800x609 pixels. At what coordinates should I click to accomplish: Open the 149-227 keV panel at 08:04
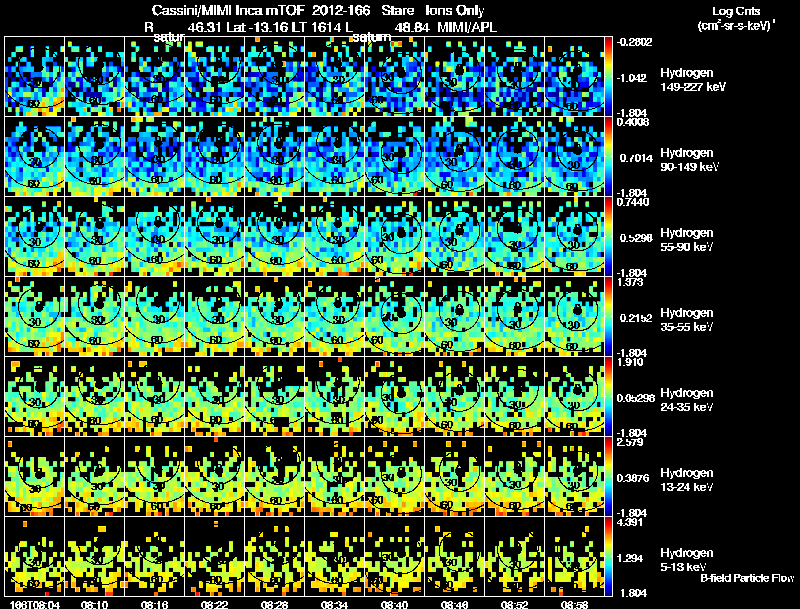pos(35,77)
